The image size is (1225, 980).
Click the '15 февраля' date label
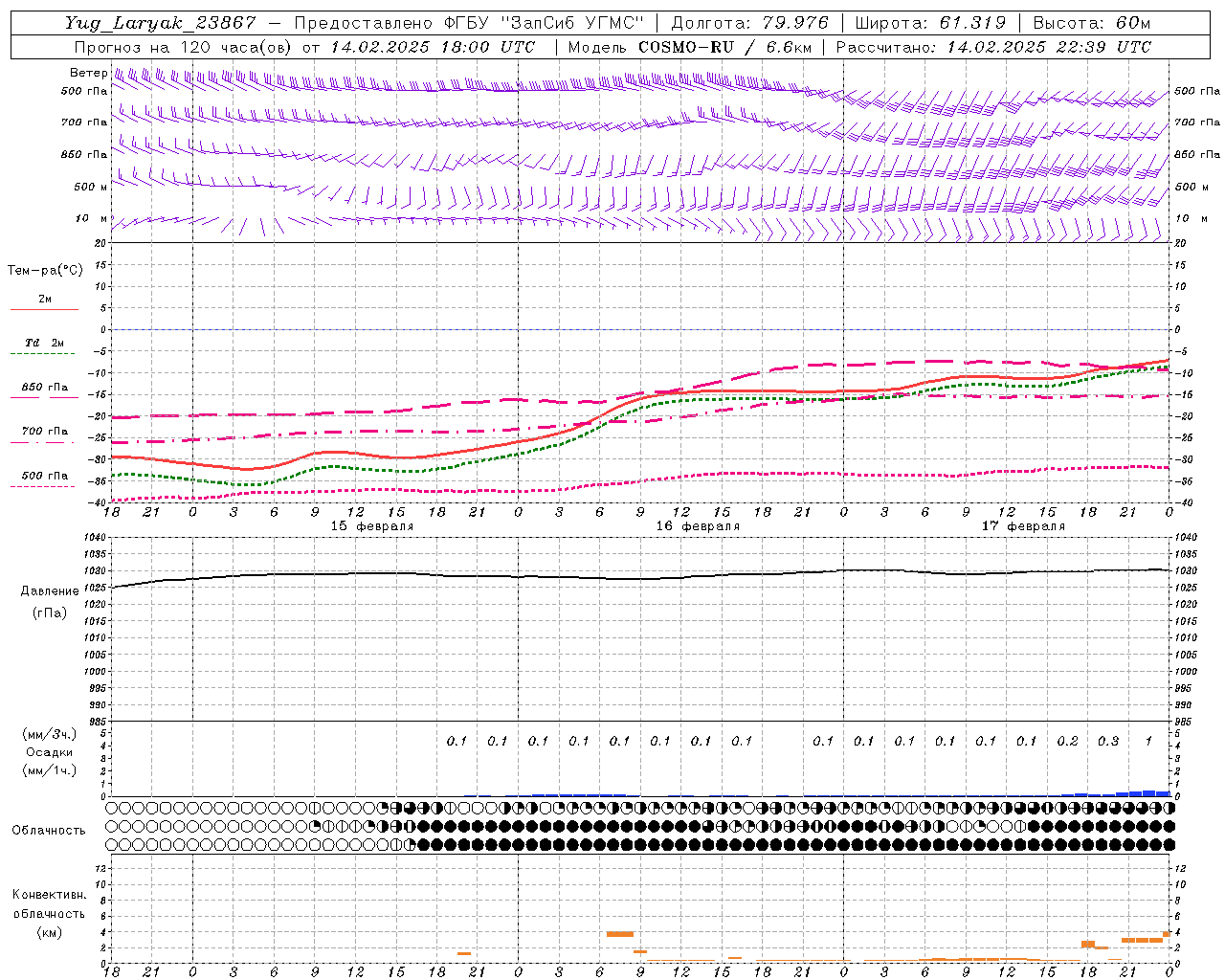[x=372, y=526]
